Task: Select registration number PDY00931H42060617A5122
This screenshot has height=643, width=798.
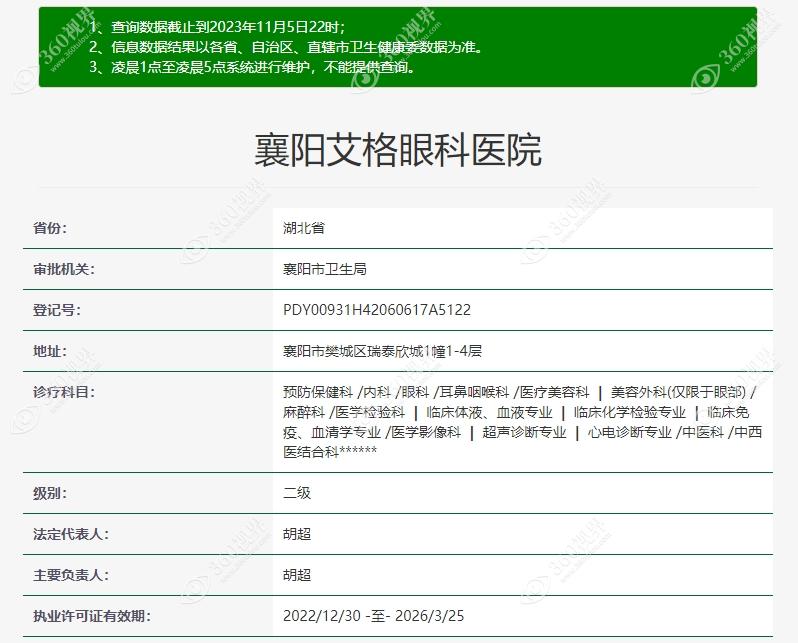Action: coord(377,310)
